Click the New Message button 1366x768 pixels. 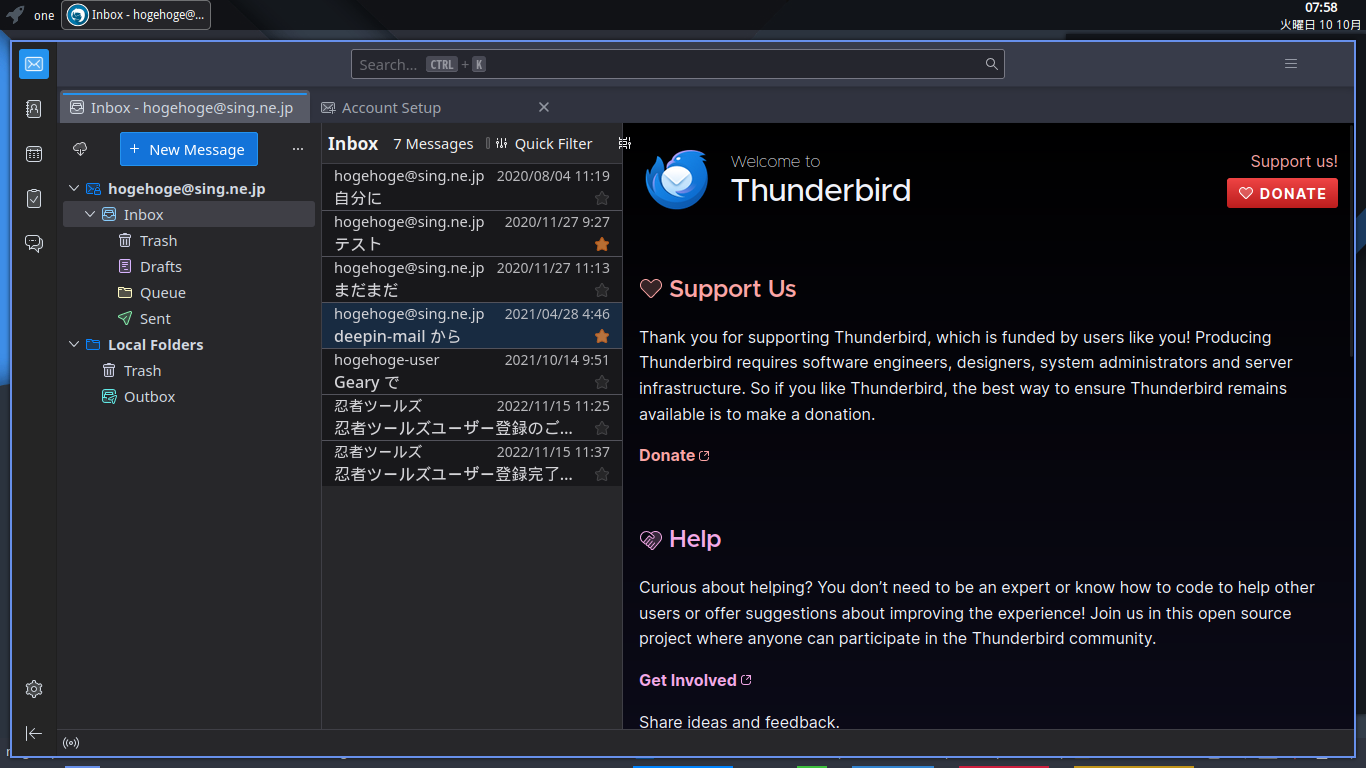[189, 149]
